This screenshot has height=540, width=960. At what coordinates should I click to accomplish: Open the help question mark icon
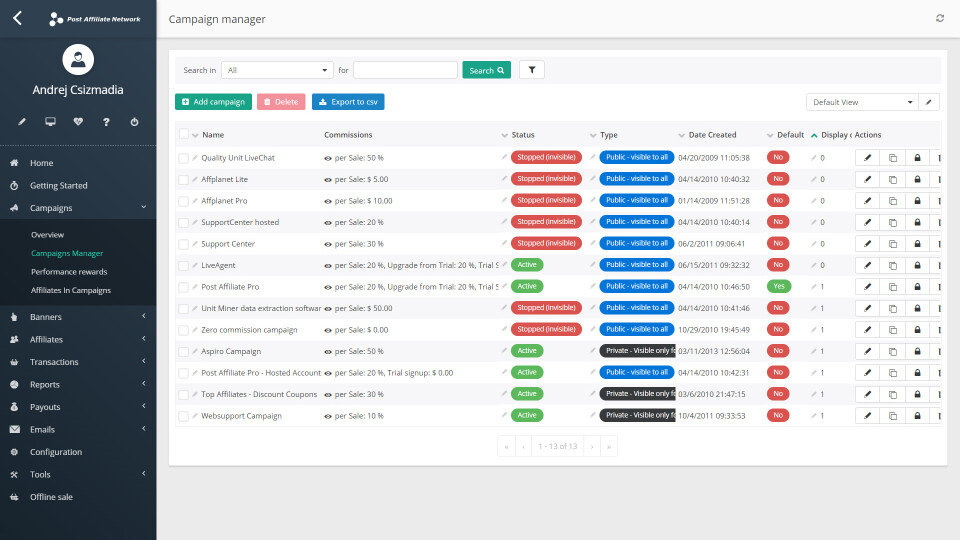pyautogui.click(x=106, y=121)
